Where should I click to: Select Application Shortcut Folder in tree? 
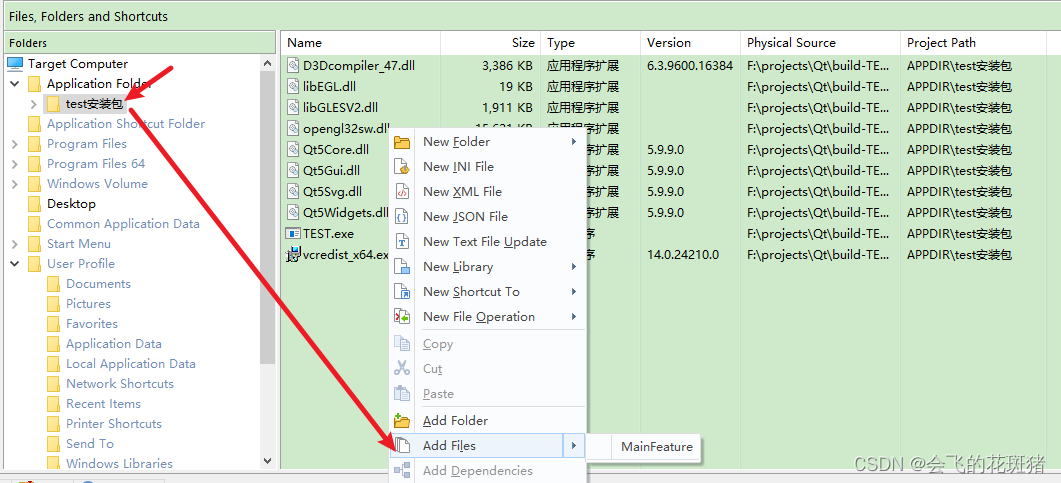click(x=126, y=124)
